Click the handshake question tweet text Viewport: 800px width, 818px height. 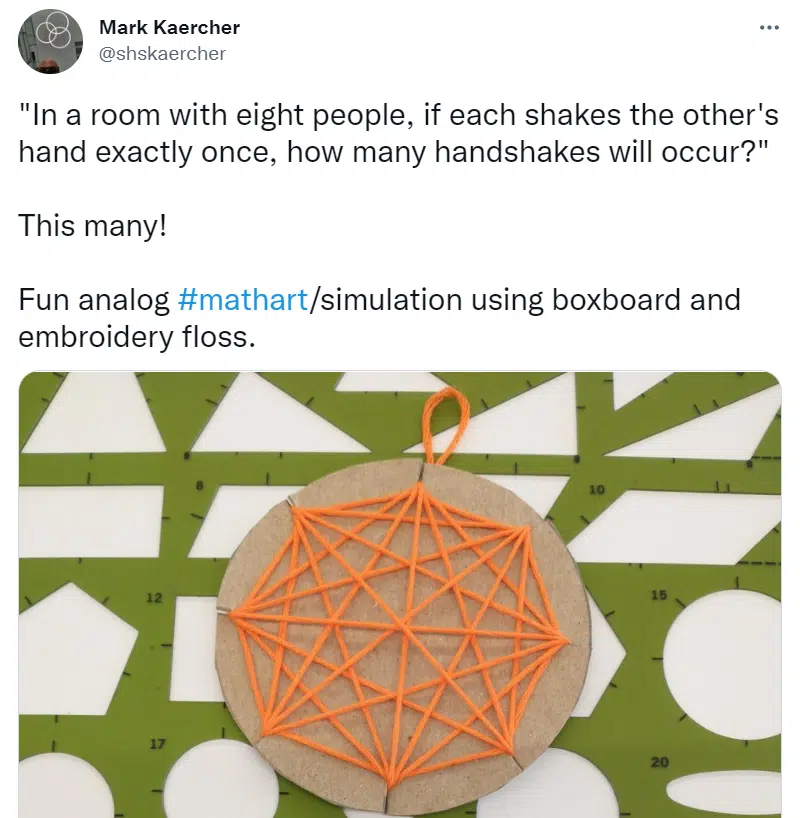tap(399, 134)
